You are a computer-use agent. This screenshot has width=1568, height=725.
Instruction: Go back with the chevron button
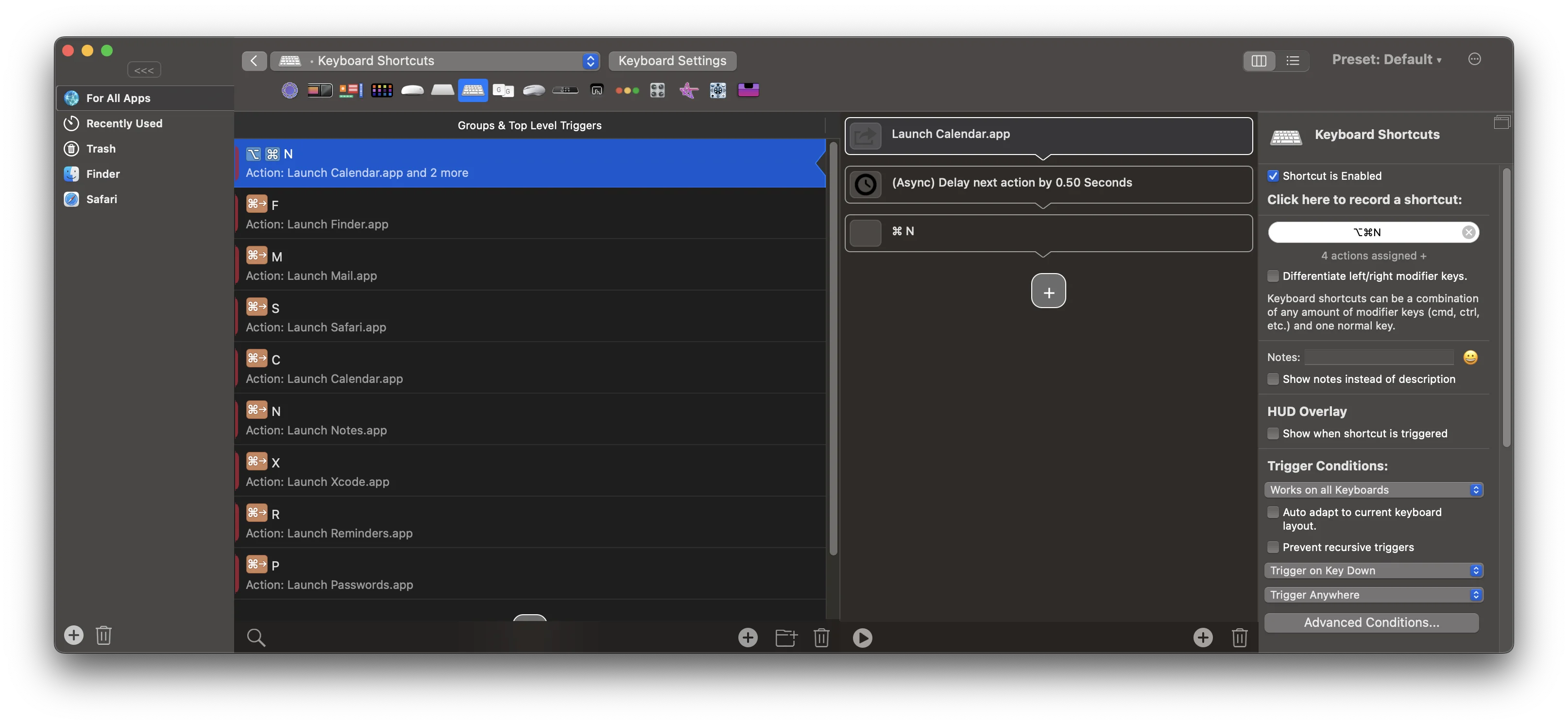[x=254, y=60]
